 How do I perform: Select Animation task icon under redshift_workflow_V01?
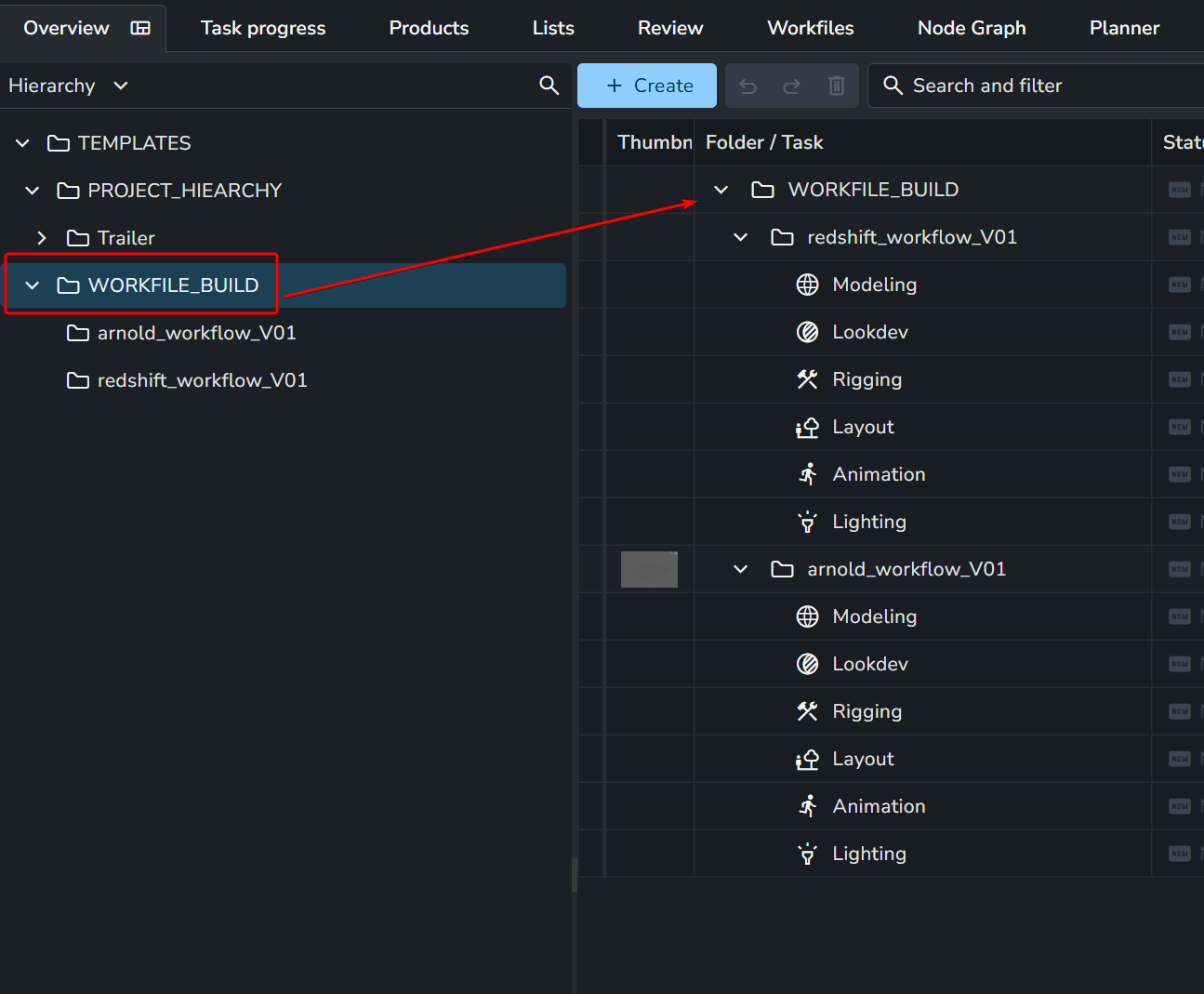tap(807, 474)
